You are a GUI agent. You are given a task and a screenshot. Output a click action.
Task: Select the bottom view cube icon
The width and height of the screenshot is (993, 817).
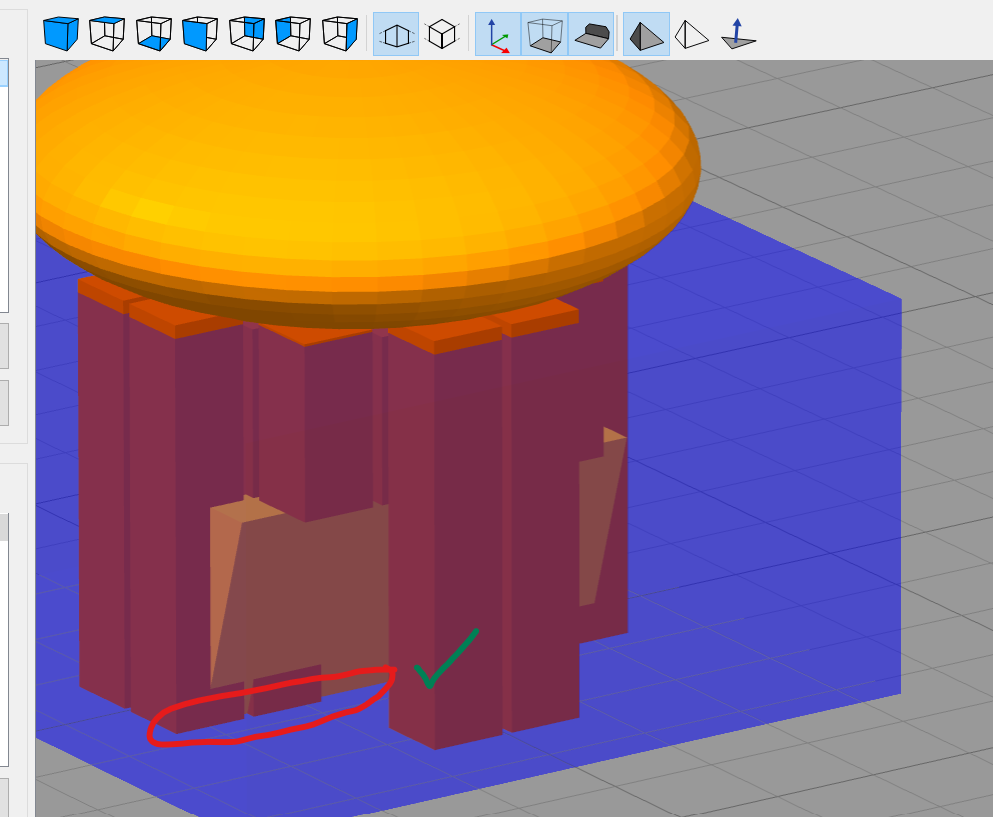(154, 34)
